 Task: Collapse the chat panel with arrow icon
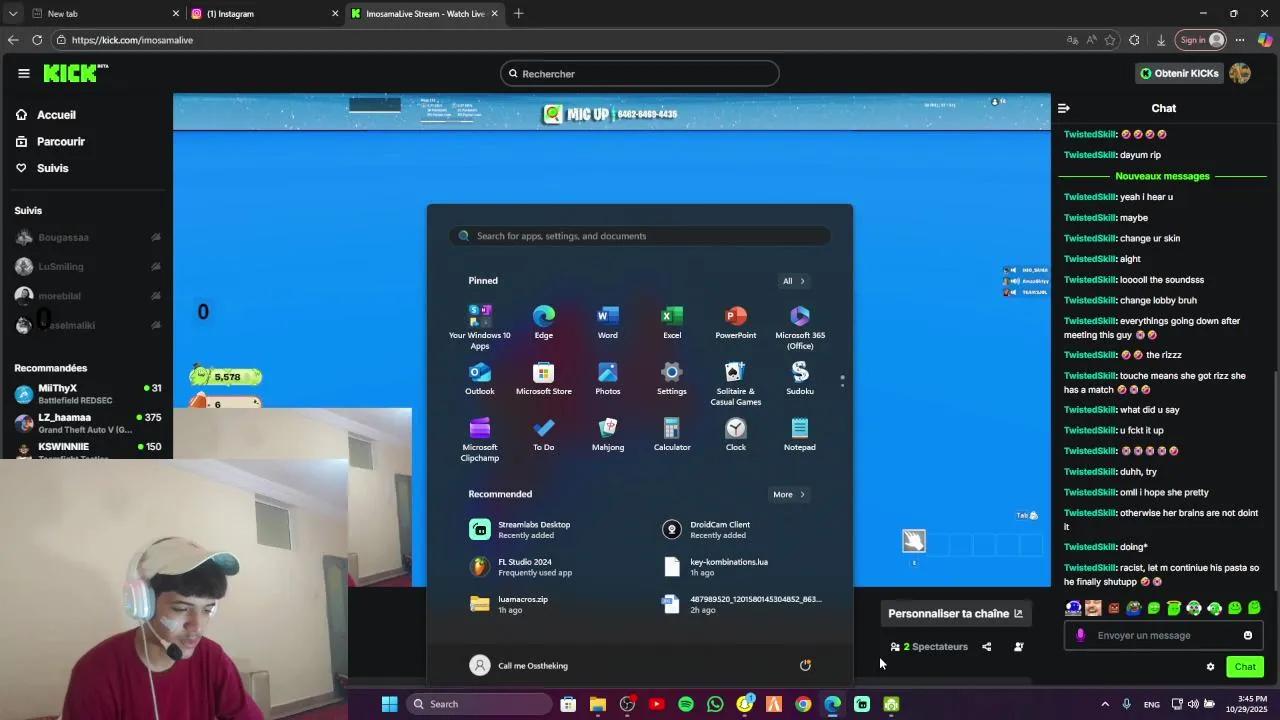[1064, 108]
